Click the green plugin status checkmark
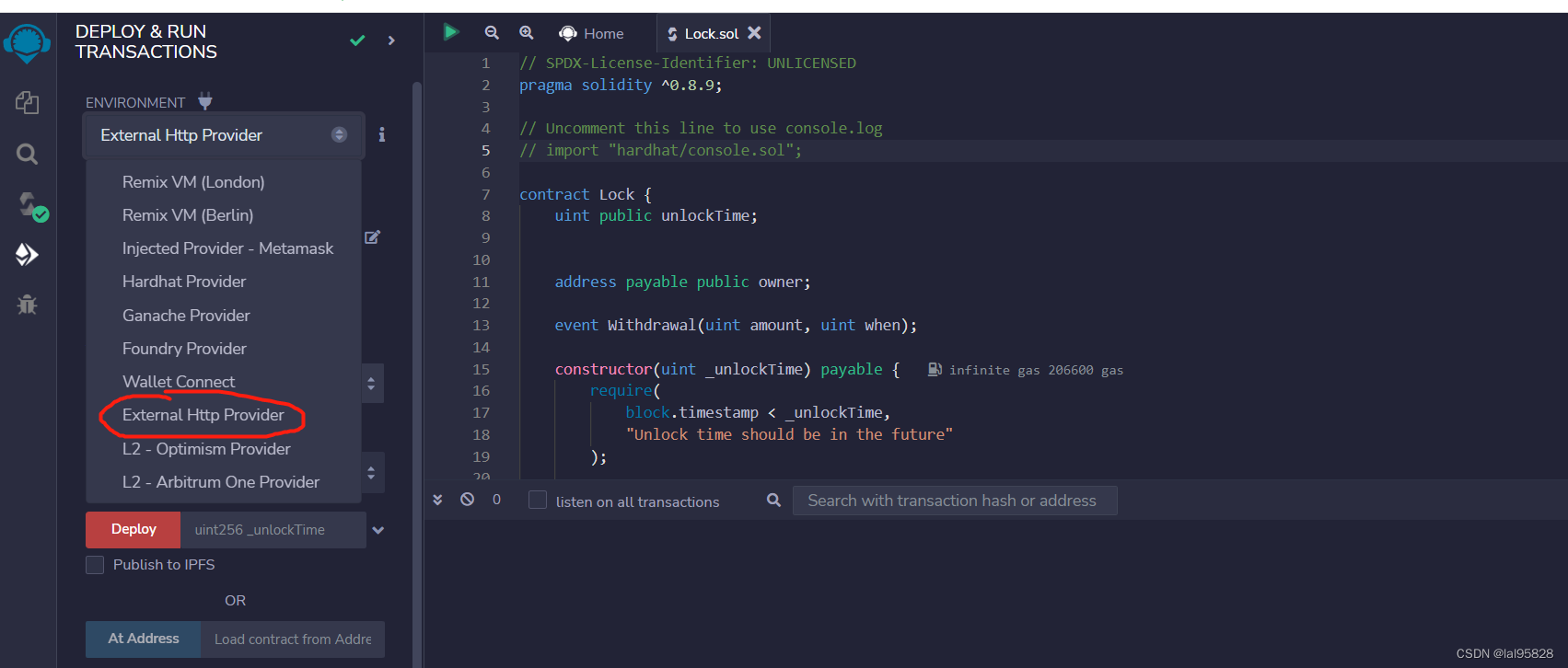 pyautogui.click(x=357, y=40)
